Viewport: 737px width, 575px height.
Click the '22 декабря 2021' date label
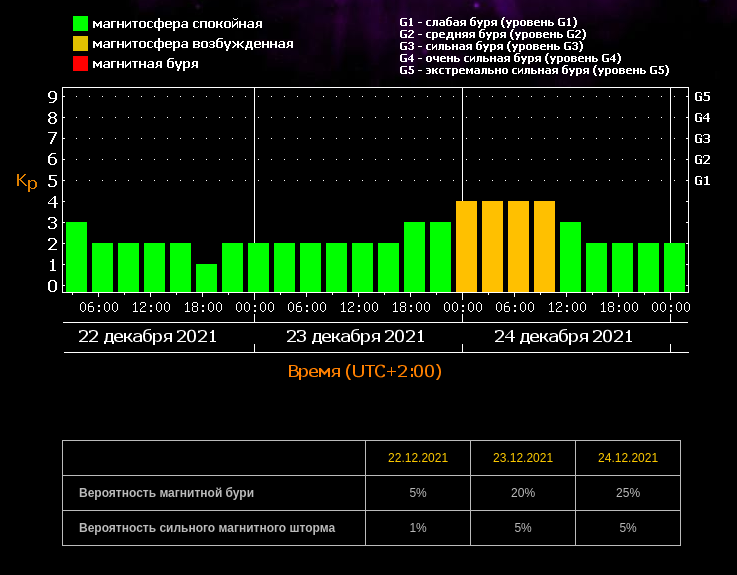pyautogui.click(x=148, y=337)
